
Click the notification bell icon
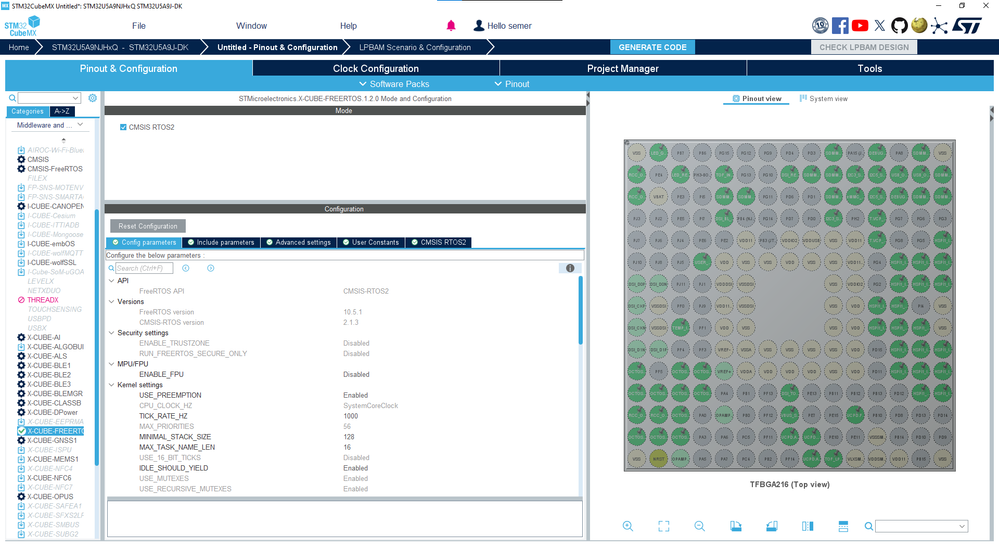coord(451,25)
